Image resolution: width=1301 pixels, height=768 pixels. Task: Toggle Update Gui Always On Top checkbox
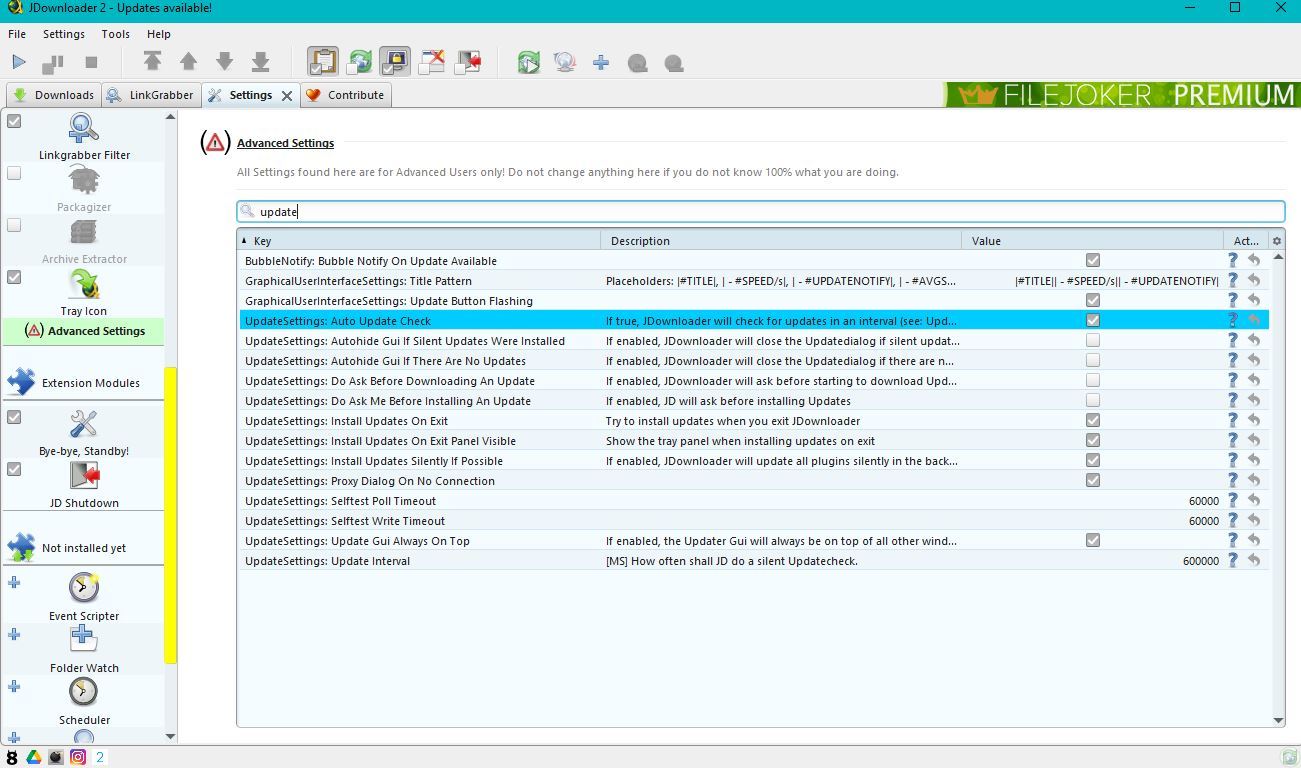[1092, 540]
